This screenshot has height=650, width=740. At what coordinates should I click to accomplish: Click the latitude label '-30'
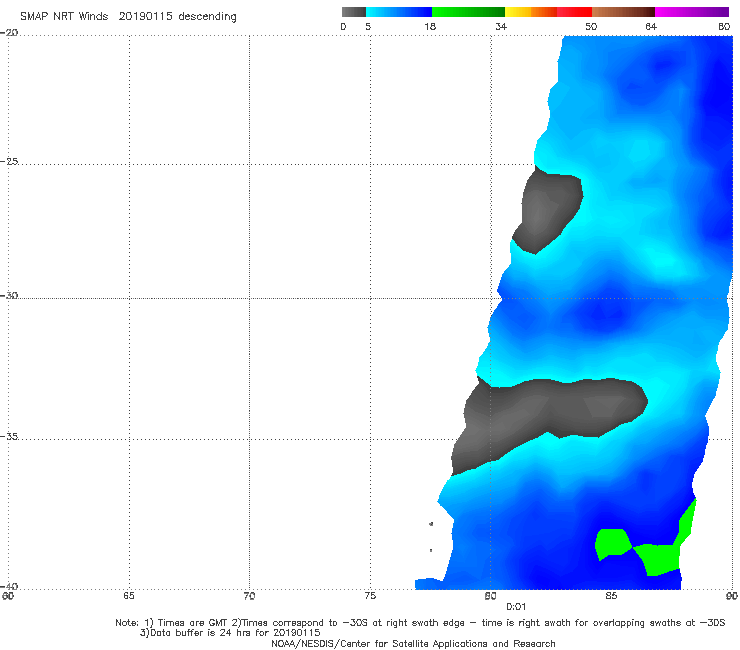pos(9,295)
